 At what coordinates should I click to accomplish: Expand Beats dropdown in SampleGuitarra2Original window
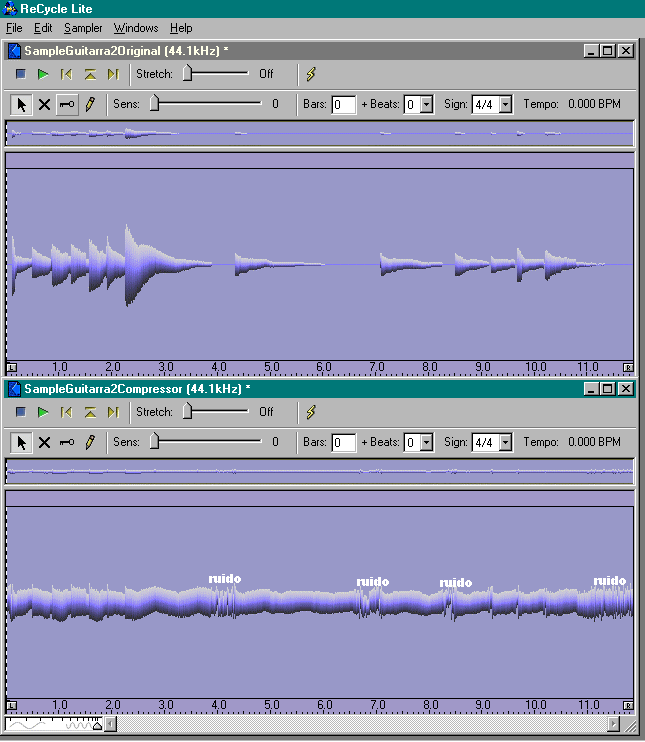(x=426, y=105)
